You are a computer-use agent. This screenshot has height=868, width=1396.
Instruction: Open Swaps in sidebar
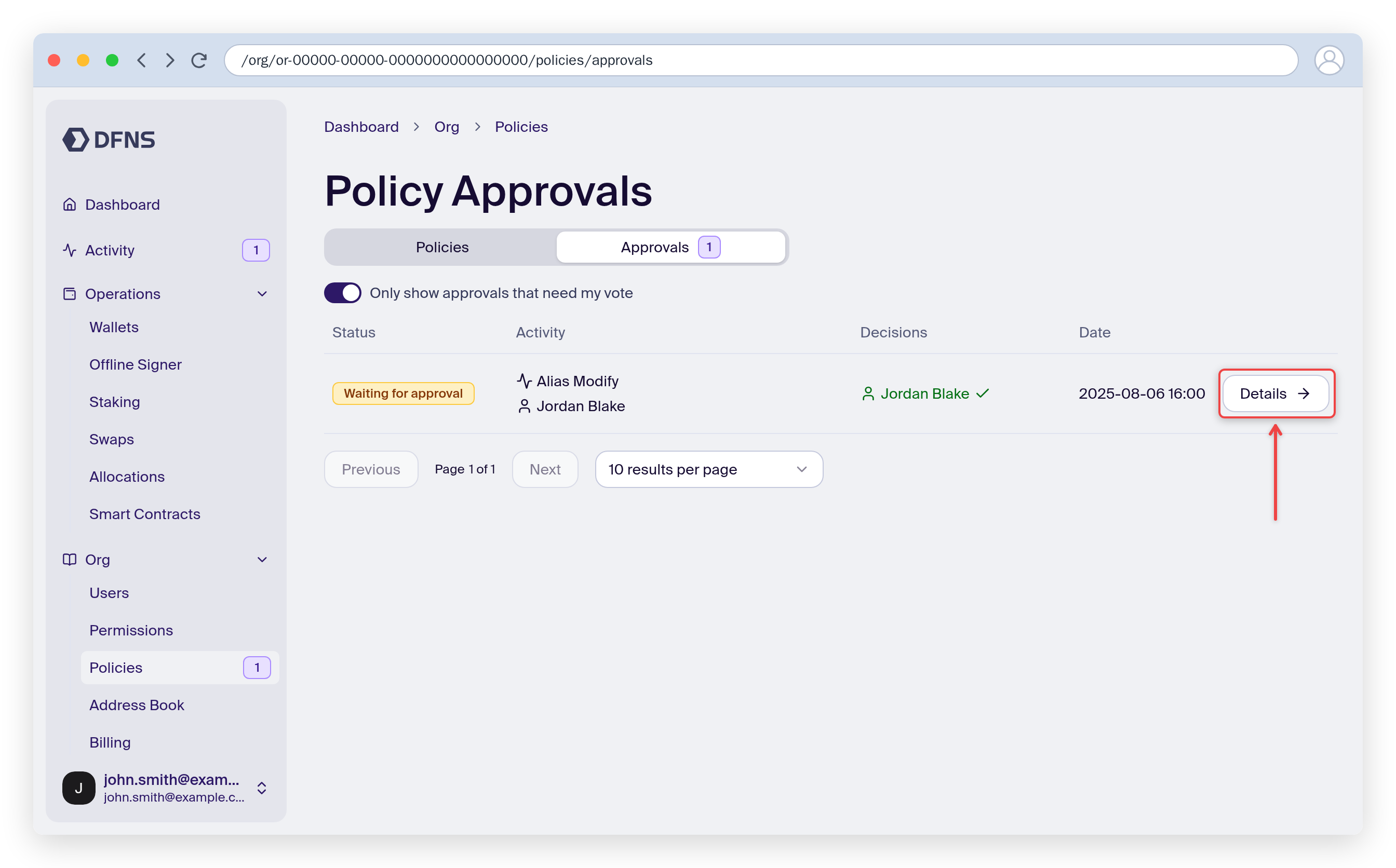point(112,439)
